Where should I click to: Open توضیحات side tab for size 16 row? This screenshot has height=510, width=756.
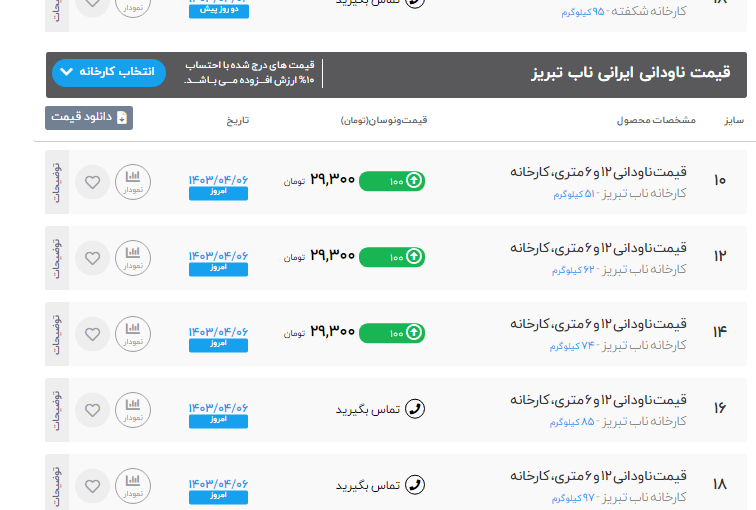click(x=56, y=409)
